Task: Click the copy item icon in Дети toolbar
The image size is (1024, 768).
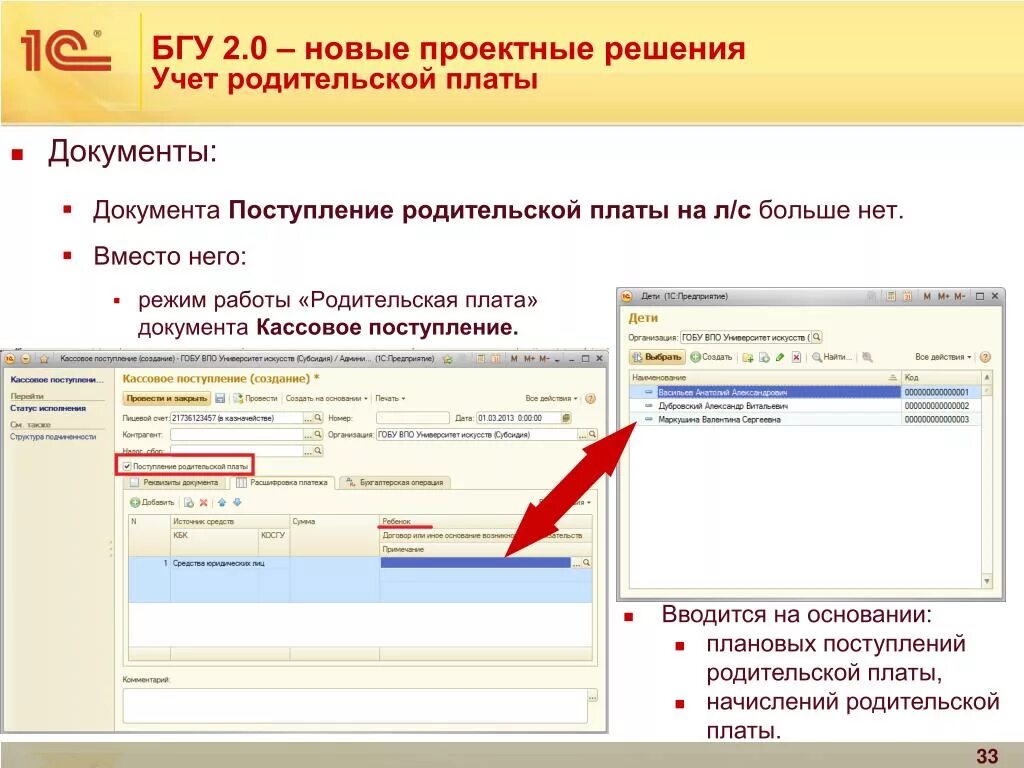Action: pos(764,357)
